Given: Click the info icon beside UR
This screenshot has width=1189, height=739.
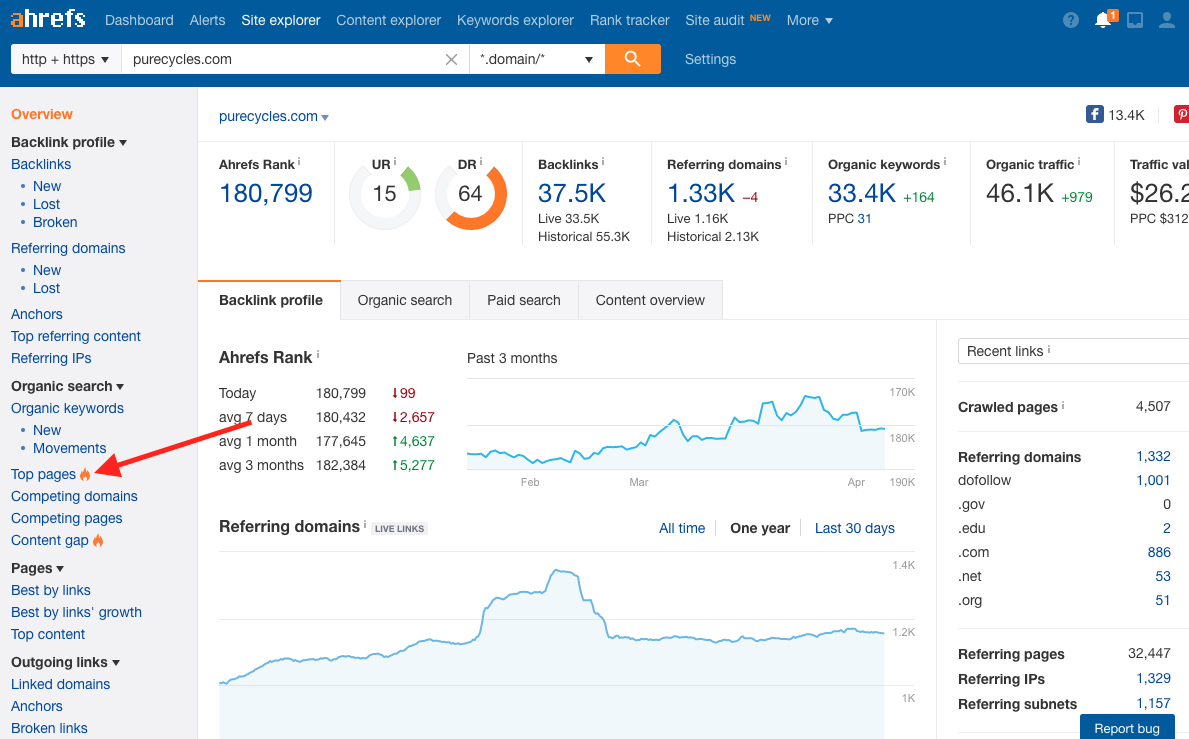Looking at the screenshot, I should pos(395,161).
